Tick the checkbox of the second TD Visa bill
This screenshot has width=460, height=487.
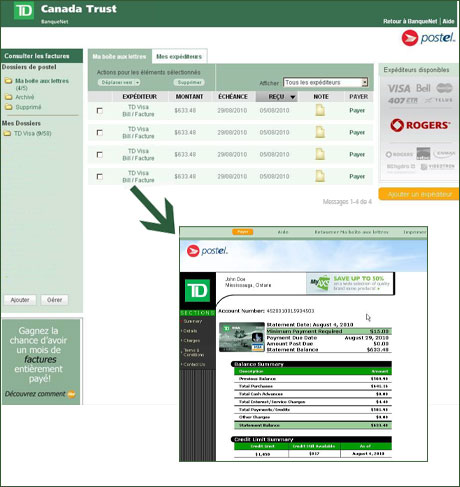click(x=99, y=132)
